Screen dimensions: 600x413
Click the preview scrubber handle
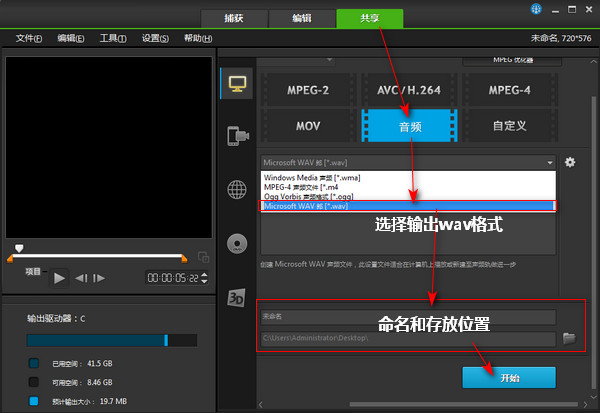pyautogui.click(x=19, y=248)
